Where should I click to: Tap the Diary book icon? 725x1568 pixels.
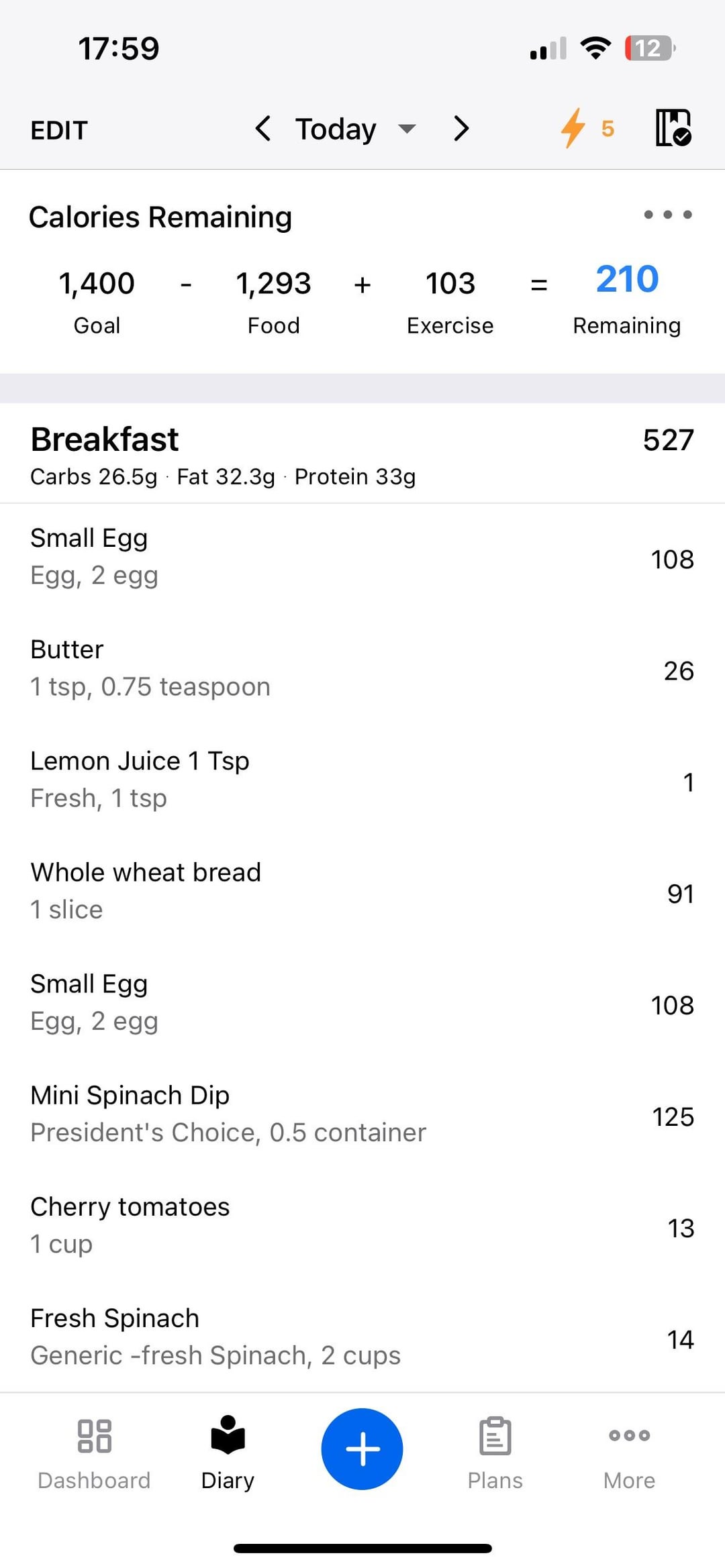click(x=228, y=1436)
